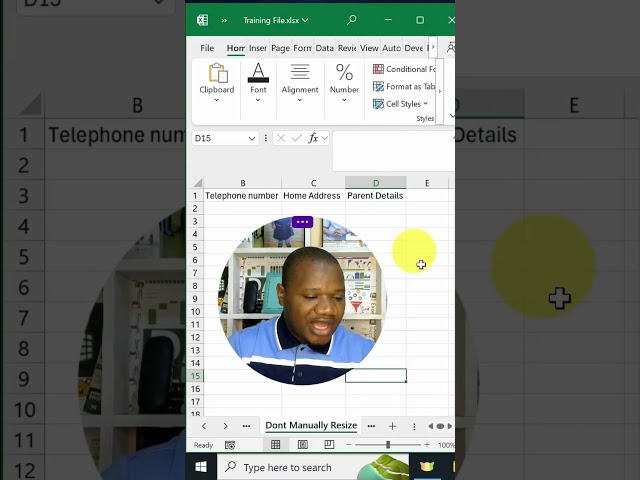Show hidden sheets on the left ellipsis

click(x=246, y=426)
